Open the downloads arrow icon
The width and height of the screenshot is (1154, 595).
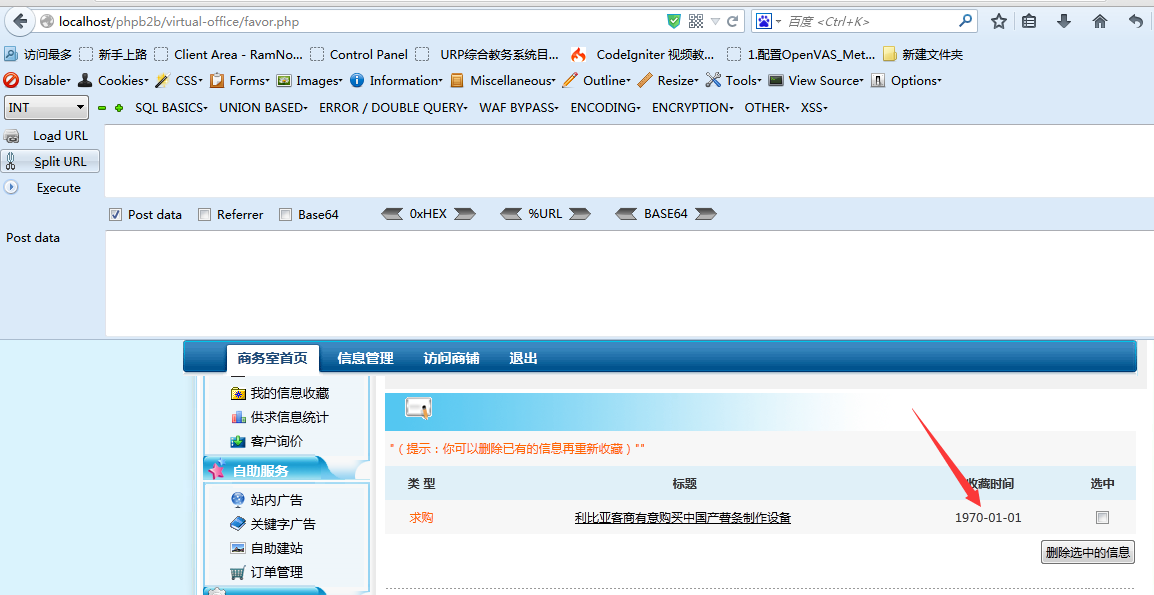[1064, 21]
